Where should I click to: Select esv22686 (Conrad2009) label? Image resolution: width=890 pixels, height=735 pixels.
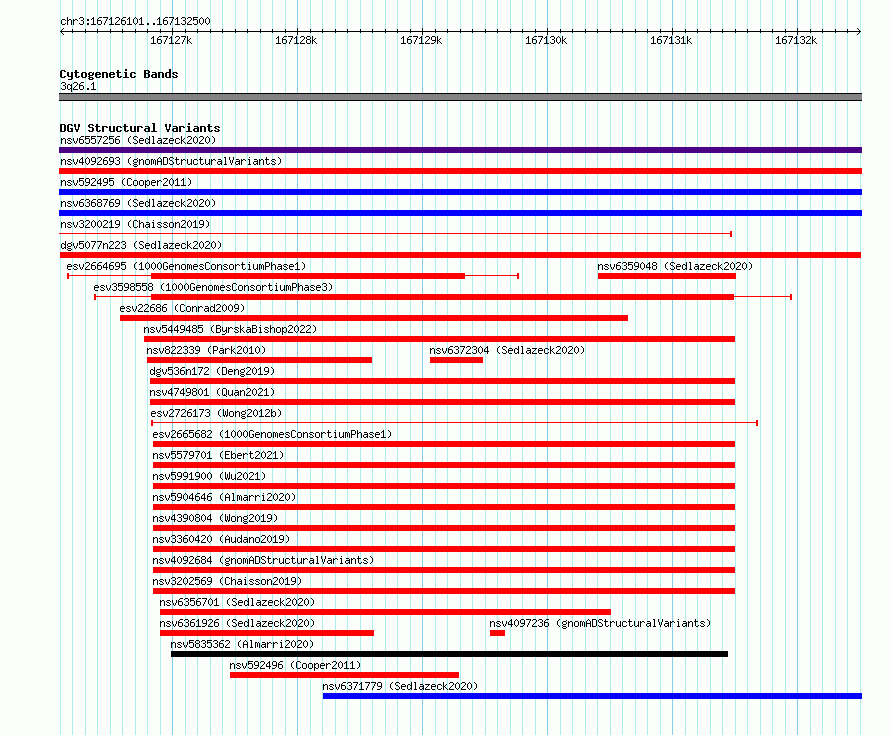click(182, 308)
